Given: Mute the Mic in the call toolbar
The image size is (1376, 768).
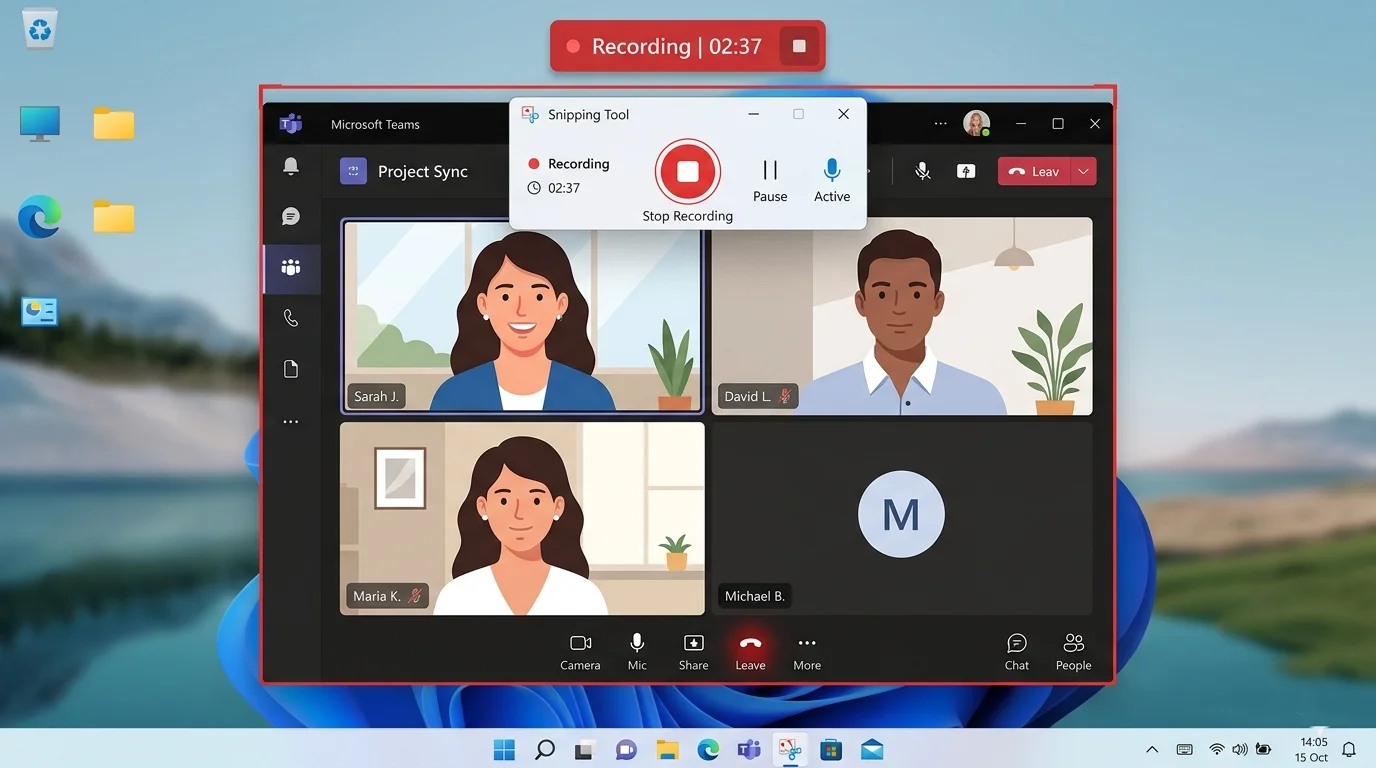Looking at the screenshot, I should pos(636,644).
